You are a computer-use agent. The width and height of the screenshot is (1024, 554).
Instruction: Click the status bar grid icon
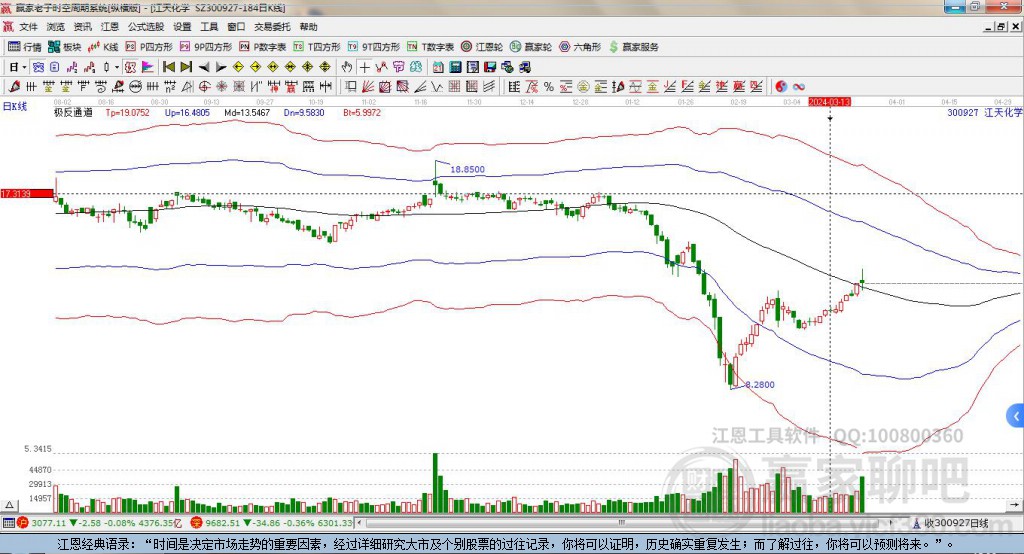click(8, 523)
